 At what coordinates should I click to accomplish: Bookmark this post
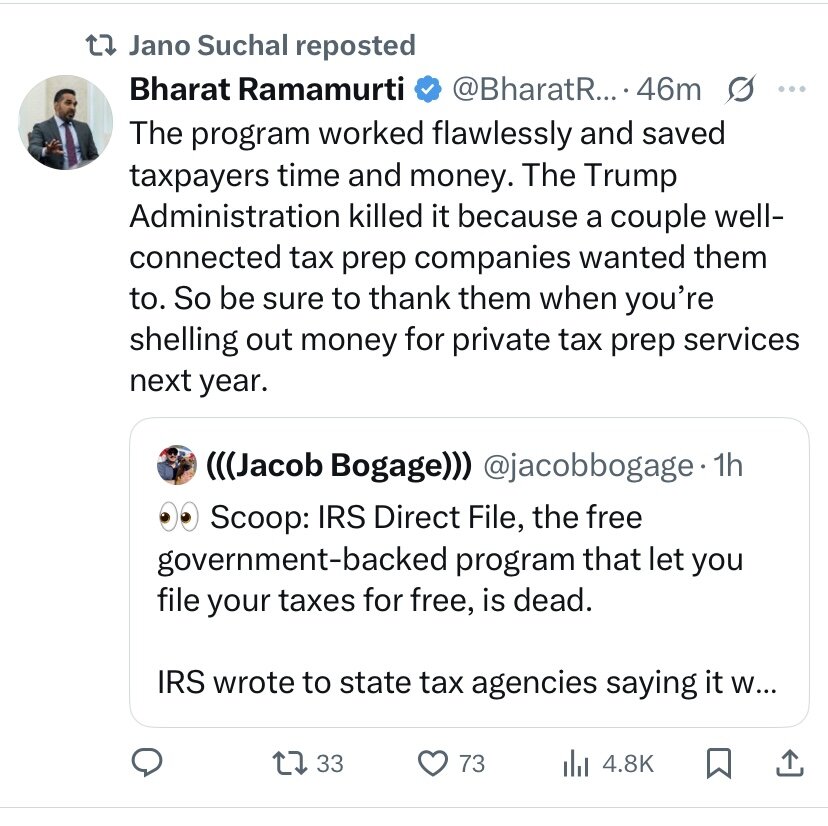(717, 764)
